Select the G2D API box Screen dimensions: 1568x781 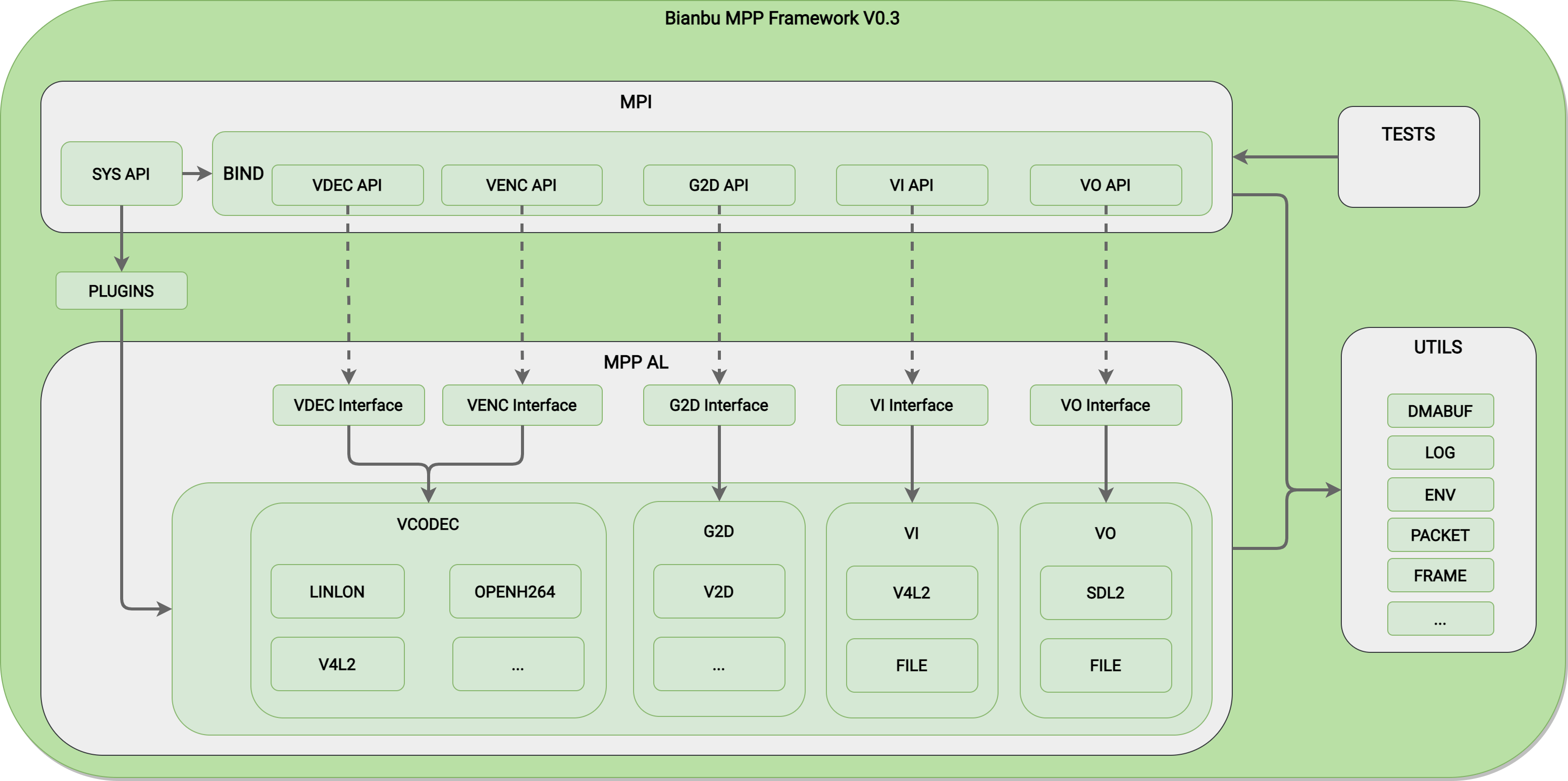click(x=718, y=185)
